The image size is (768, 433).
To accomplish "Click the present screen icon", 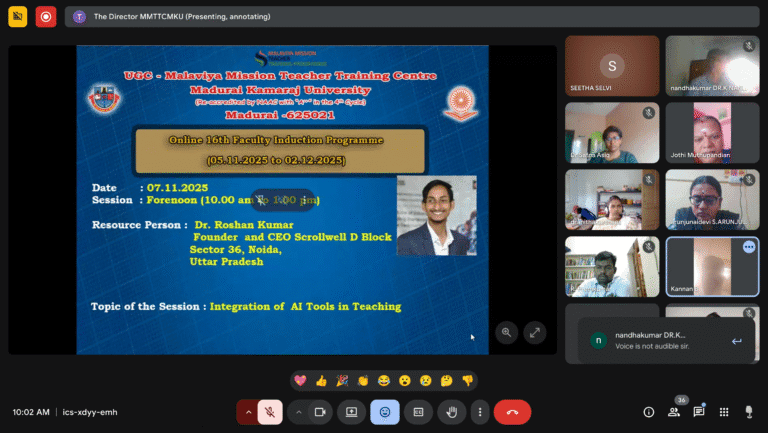I will (352, 411).
